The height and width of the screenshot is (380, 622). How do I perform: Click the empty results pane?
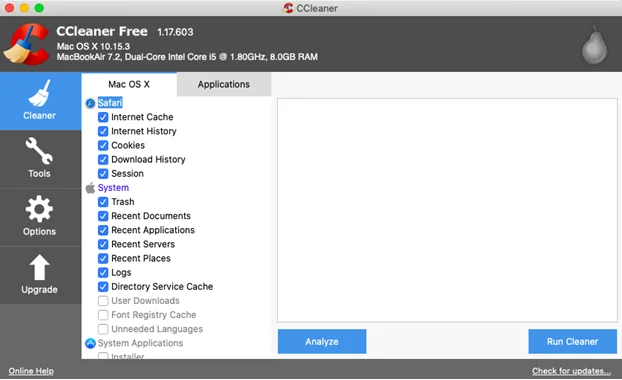point(447,210)
